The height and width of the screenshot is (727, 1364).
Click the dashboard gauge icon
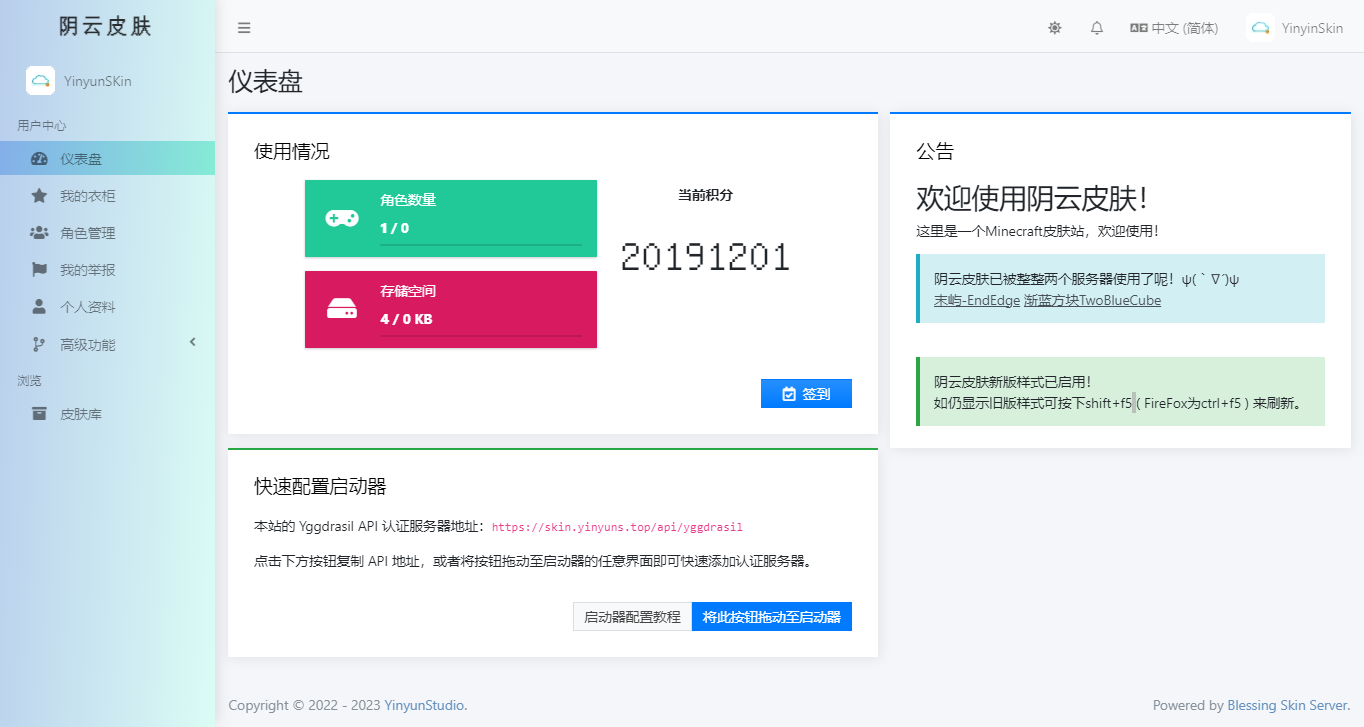(39, 159)
